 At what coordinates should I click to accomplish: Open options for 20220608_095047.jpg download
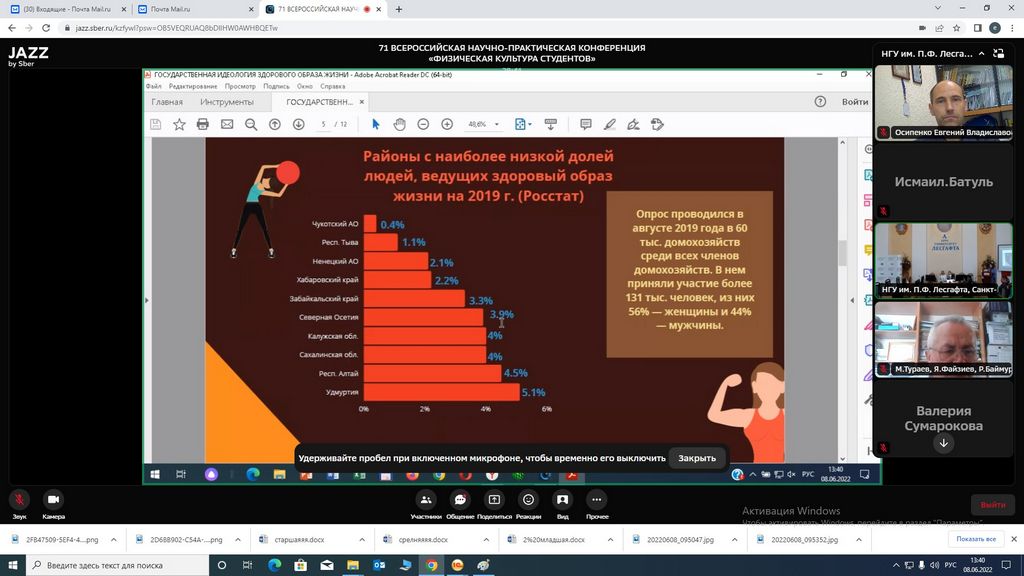pos(733,540)
